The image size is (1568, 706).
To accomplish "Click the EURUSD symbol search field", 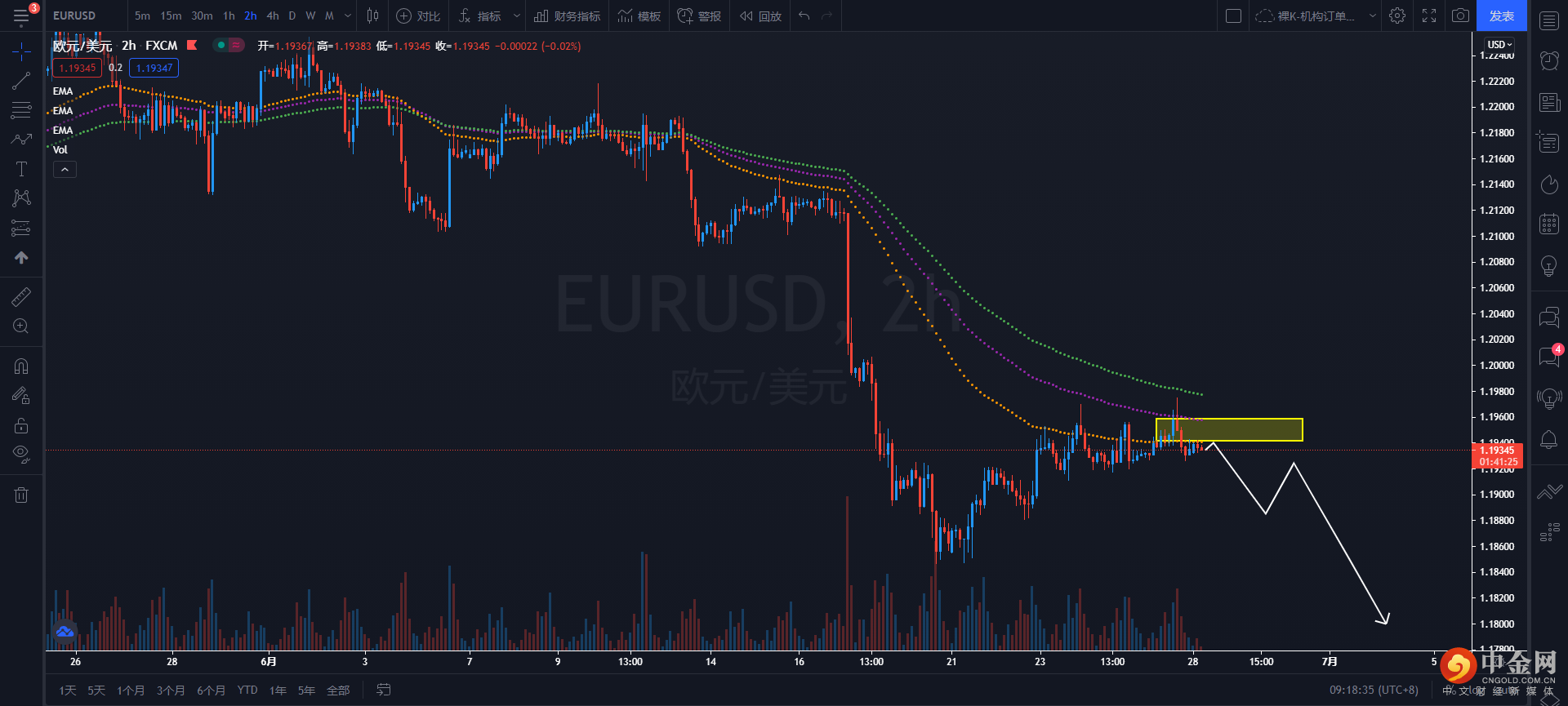I will 74,16.
